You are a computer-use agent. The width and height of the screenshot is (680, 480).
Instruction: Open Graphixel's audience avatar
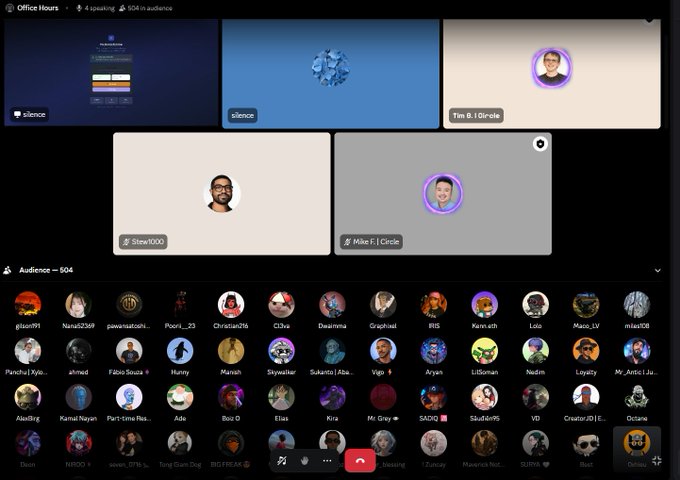(x=383, y=304)
